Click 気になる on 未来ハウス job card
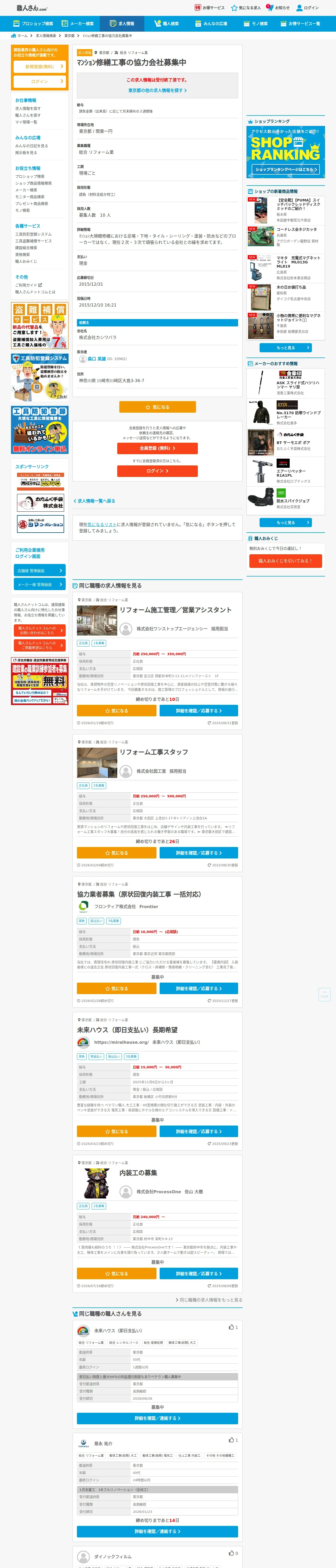The image size is (336, 1568). [x=116, y=1132]
